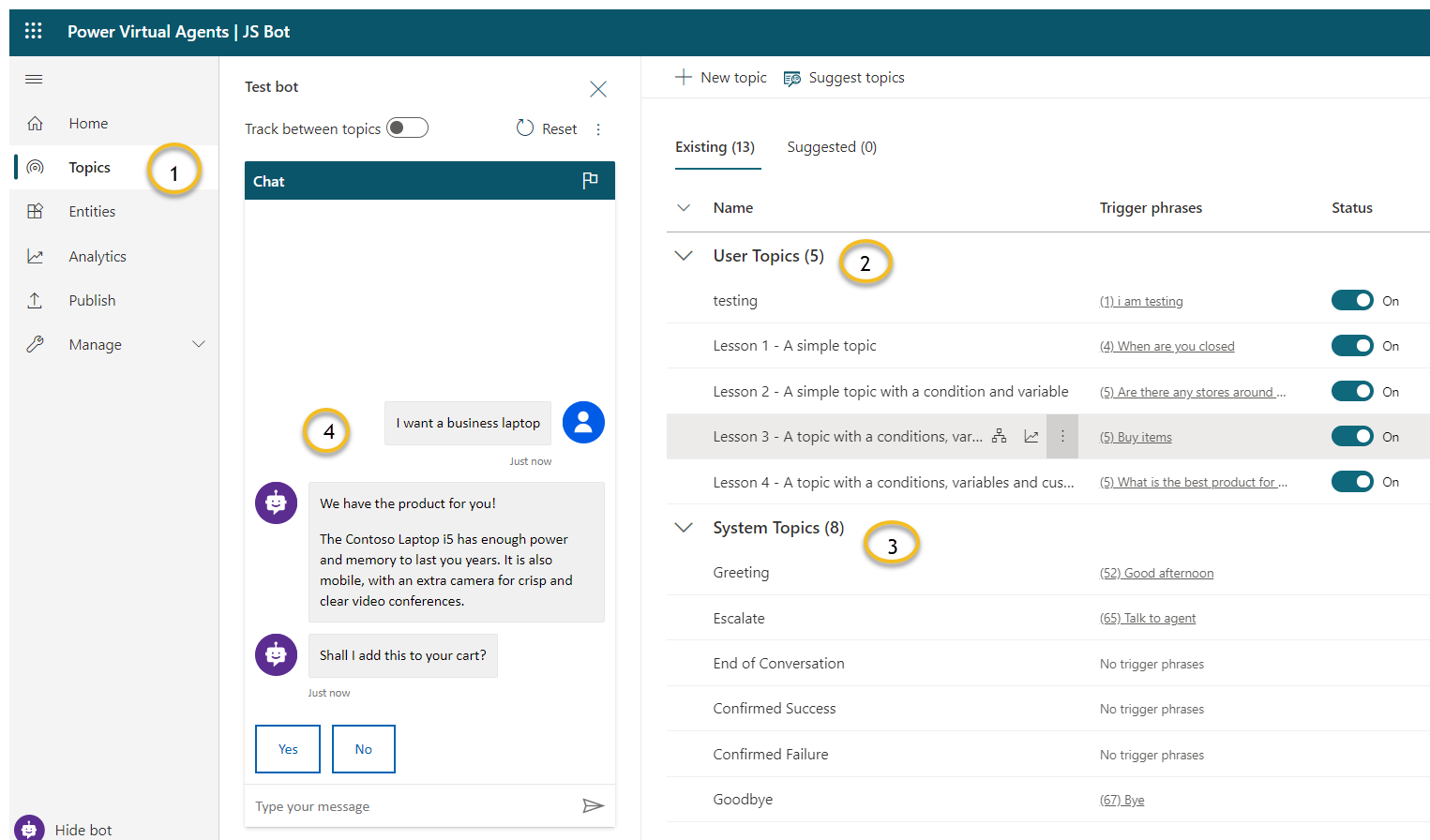Turn off the Lesson 1 status toggle
Viewport: 1430px width, 840px height.
click(x=1352, y=345)
